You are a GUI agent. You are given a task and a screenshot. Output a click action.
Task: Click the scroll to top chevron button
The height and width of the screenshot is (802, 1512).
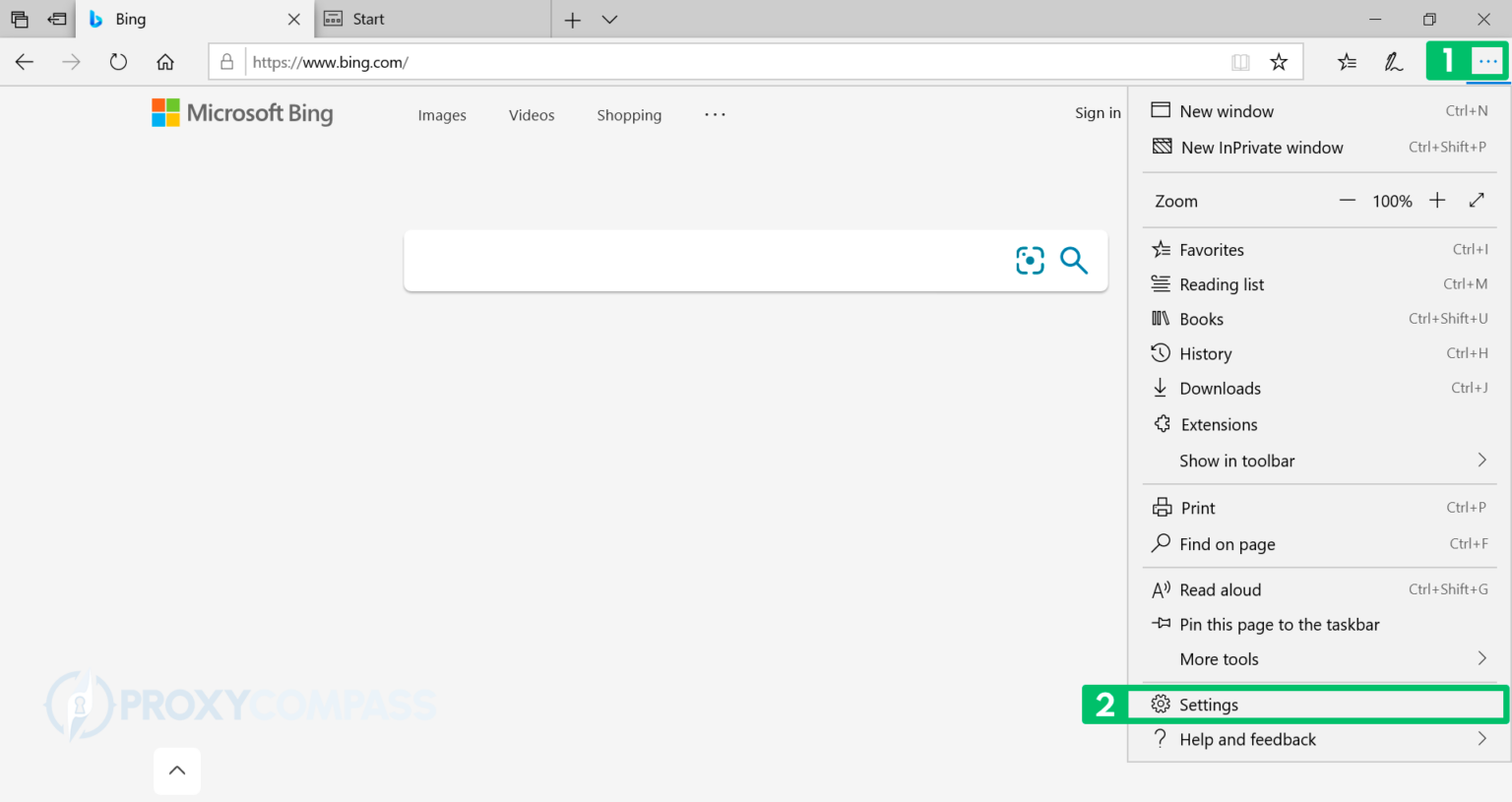176,771
